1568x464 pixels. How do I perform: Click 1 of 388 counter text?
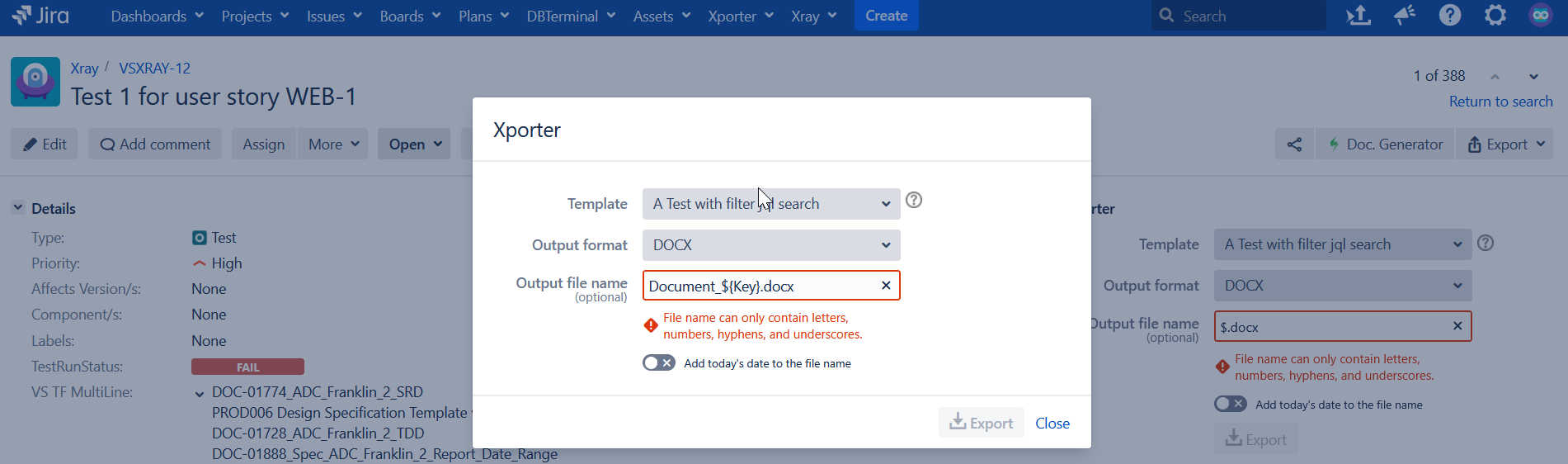(1439, 76)
